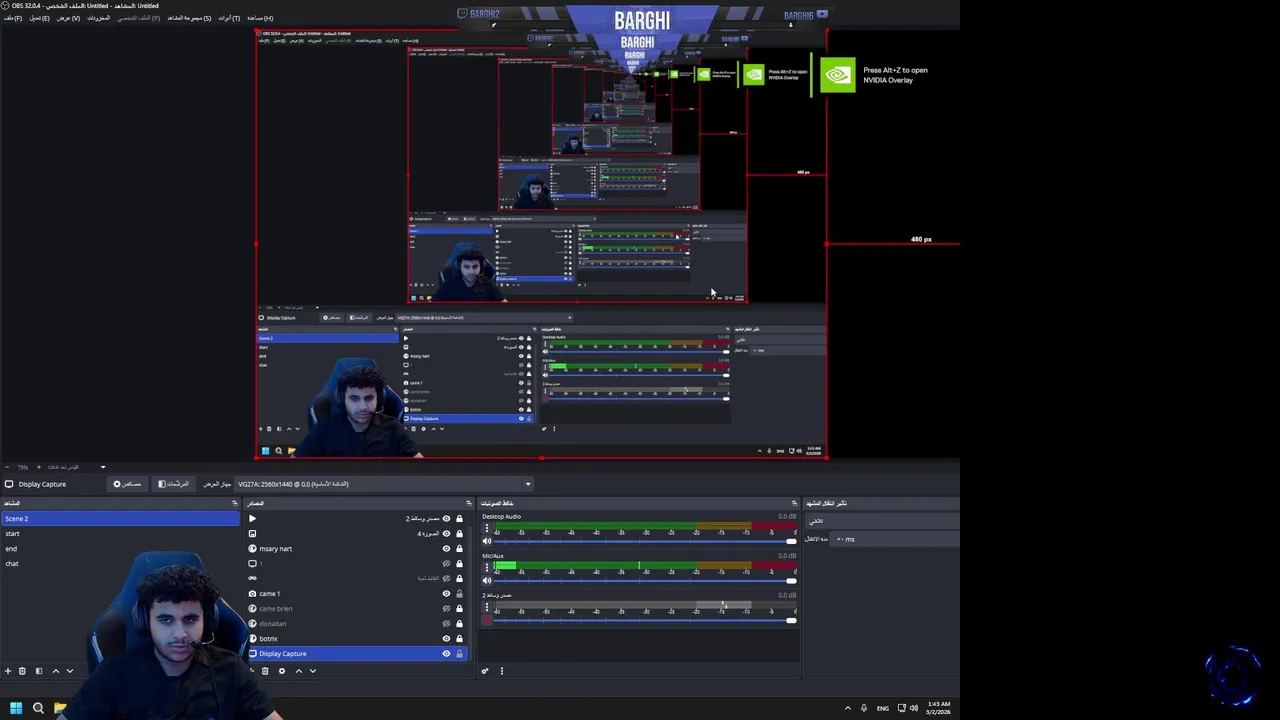Lock the came 1 source
This screenshot has width=1280, height=720.
coord(460,593)
